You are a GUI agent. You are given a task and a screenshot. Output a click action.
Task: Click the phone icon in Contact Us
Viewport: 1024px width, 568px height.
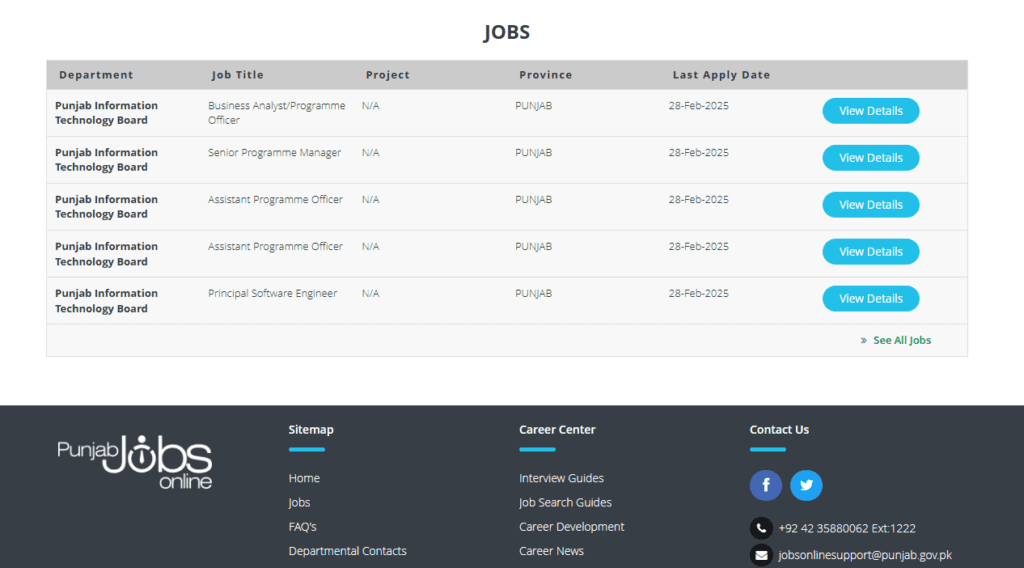tap(761, 528)
